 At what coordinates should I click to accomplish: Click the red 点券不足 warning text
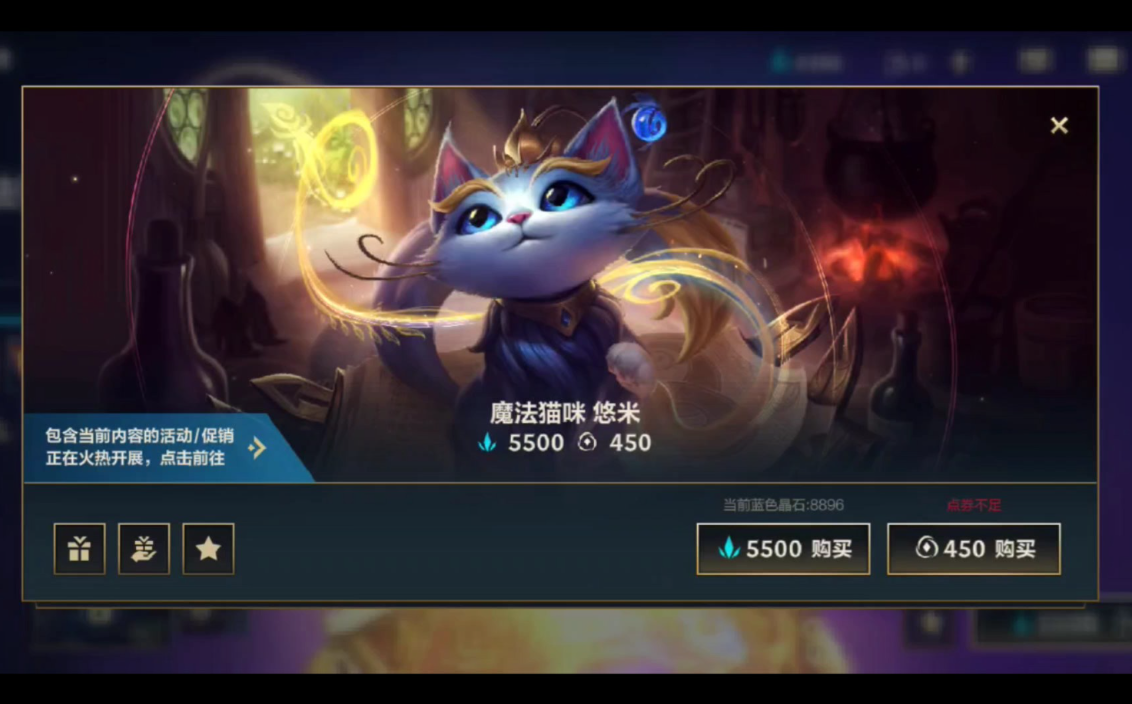(974, 505)
